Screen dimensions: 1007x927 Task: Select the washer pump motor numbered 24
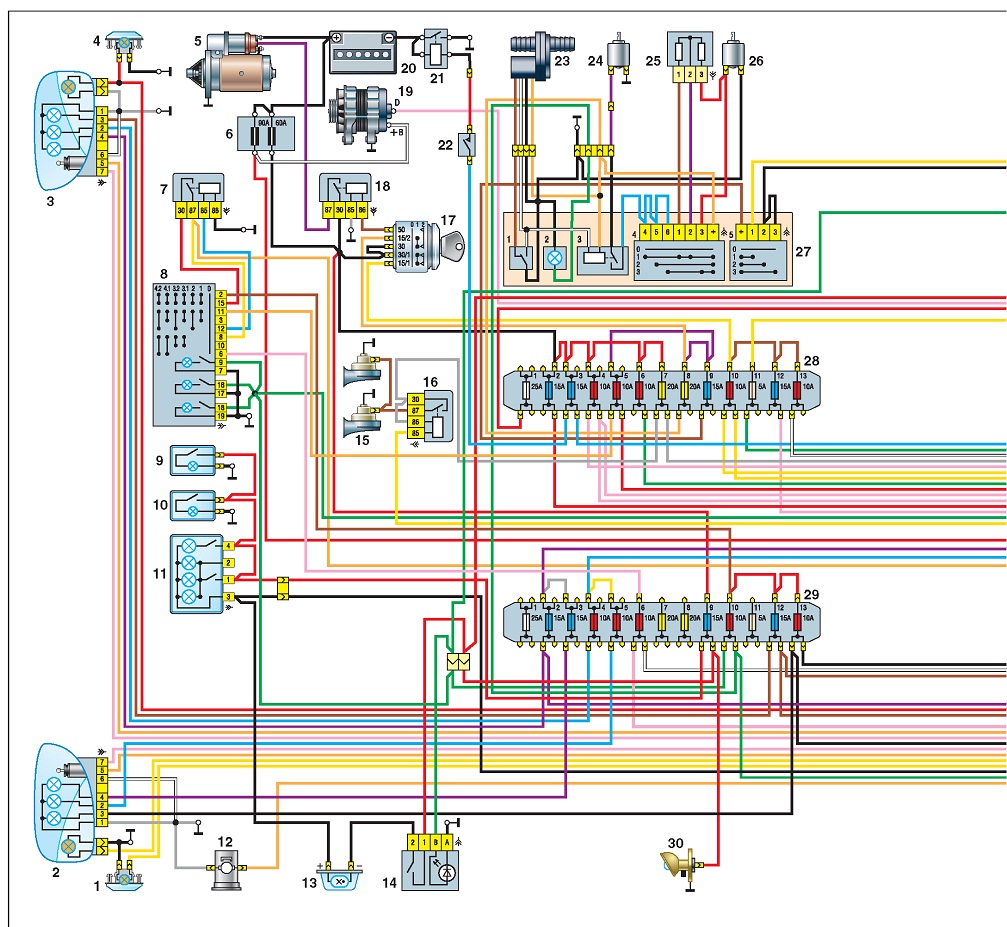click(619, 55)
